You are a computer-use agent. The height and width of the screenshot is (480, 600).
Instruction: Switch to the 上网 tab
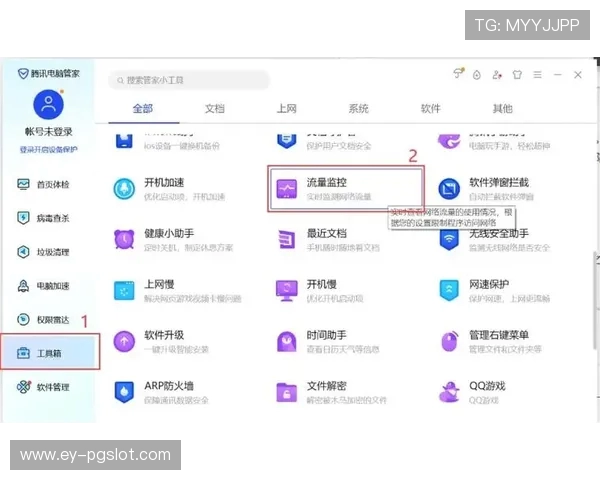click(287, 109)
